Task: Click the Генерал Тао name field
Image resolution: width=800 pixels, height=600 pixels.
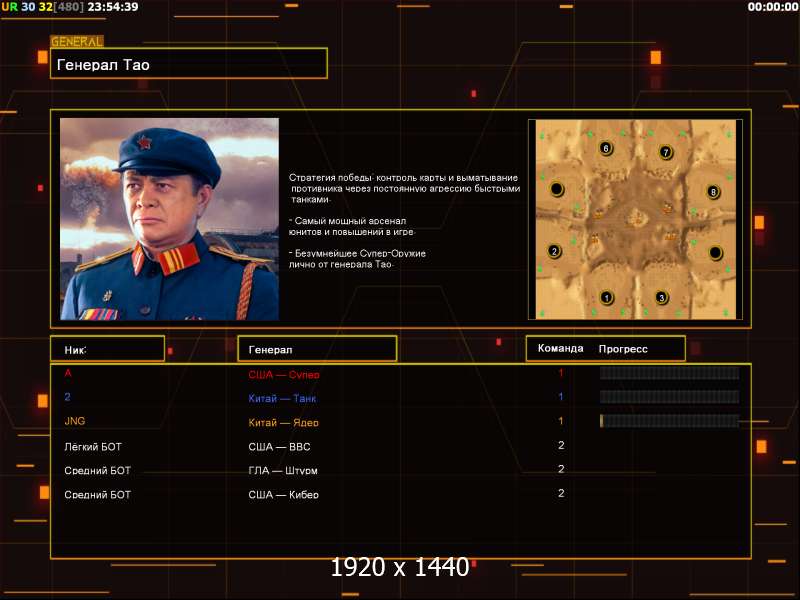Action: click(x=189, y=64)
